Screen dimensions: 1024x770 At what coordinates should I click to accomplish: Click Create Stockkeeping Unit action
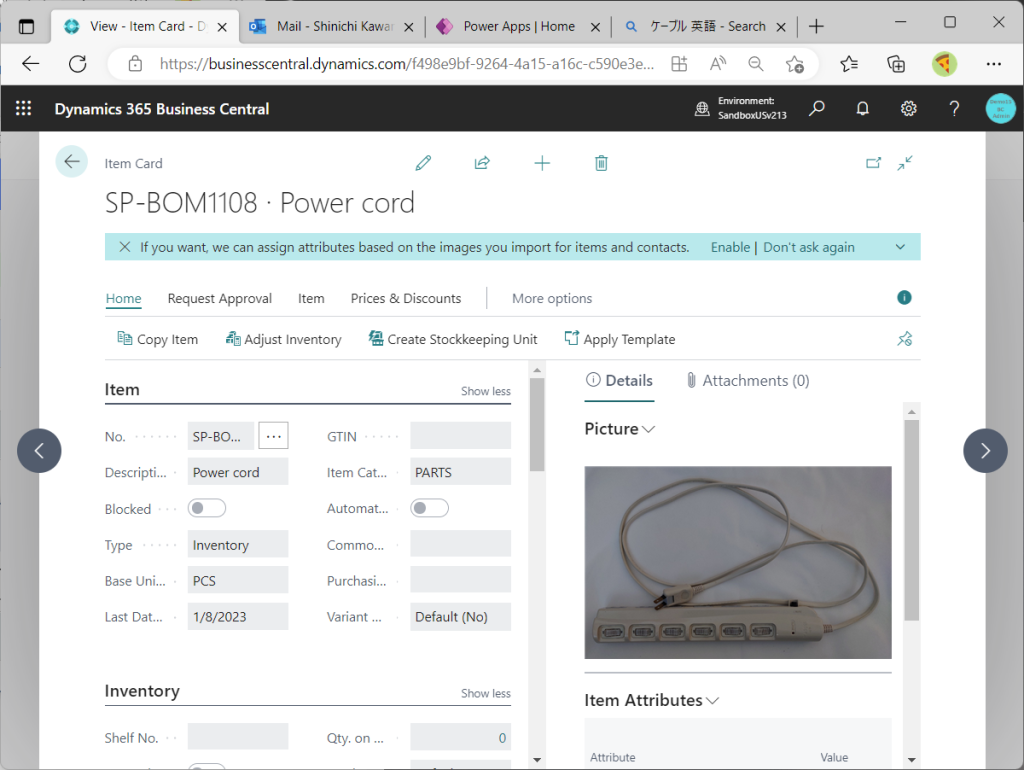click(x=453, y=339)
